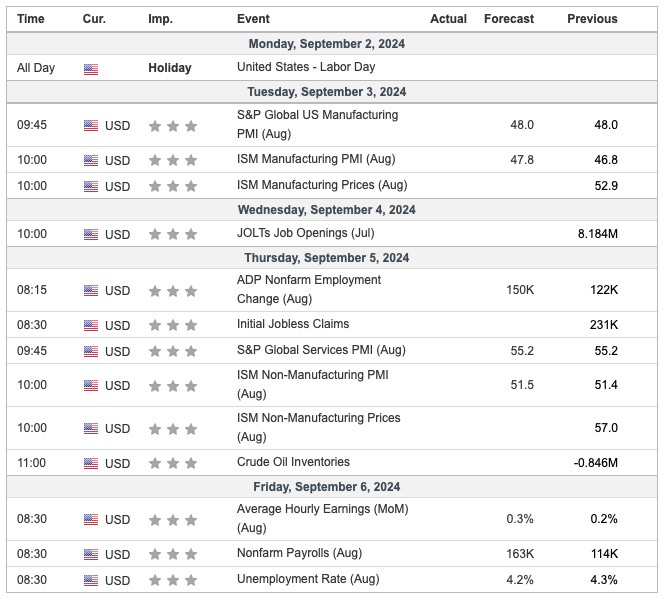Viewport: 664px width, 599px height.
Task: Open ADP Nonfarm Employment Change event
Action: pos(309,290)
